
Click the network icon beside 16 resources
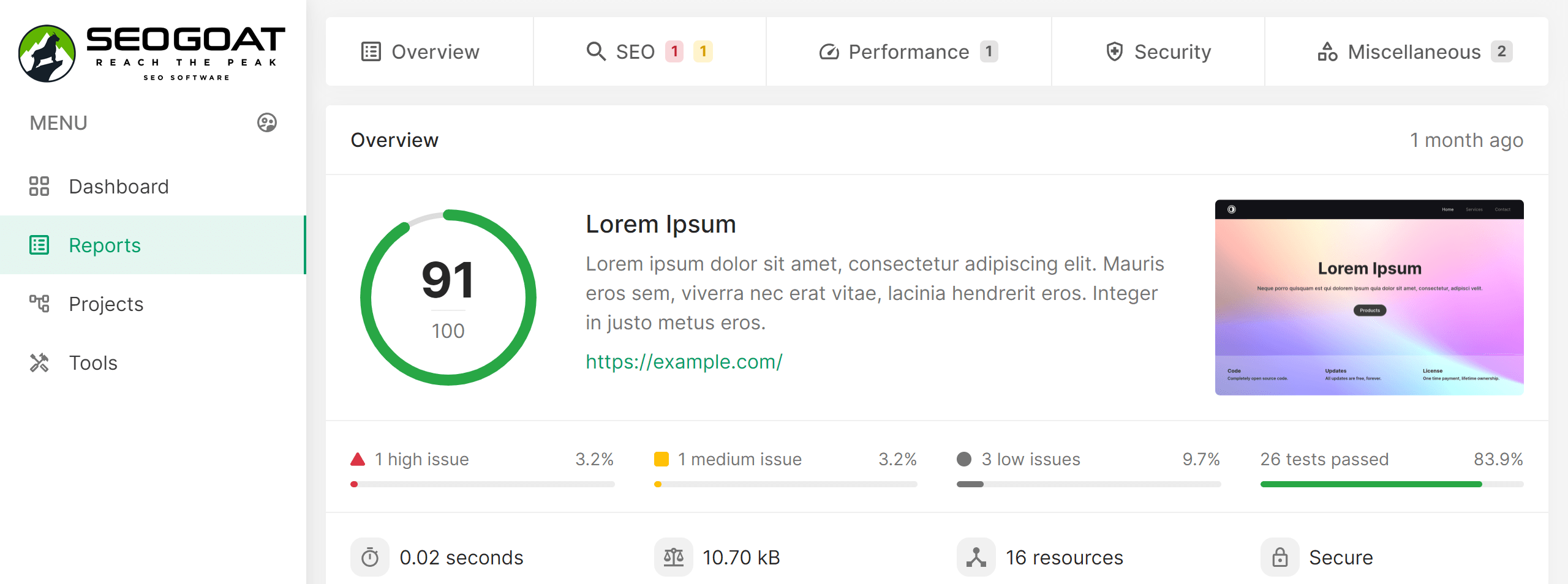pyautogui.click(x=976, y=557)
